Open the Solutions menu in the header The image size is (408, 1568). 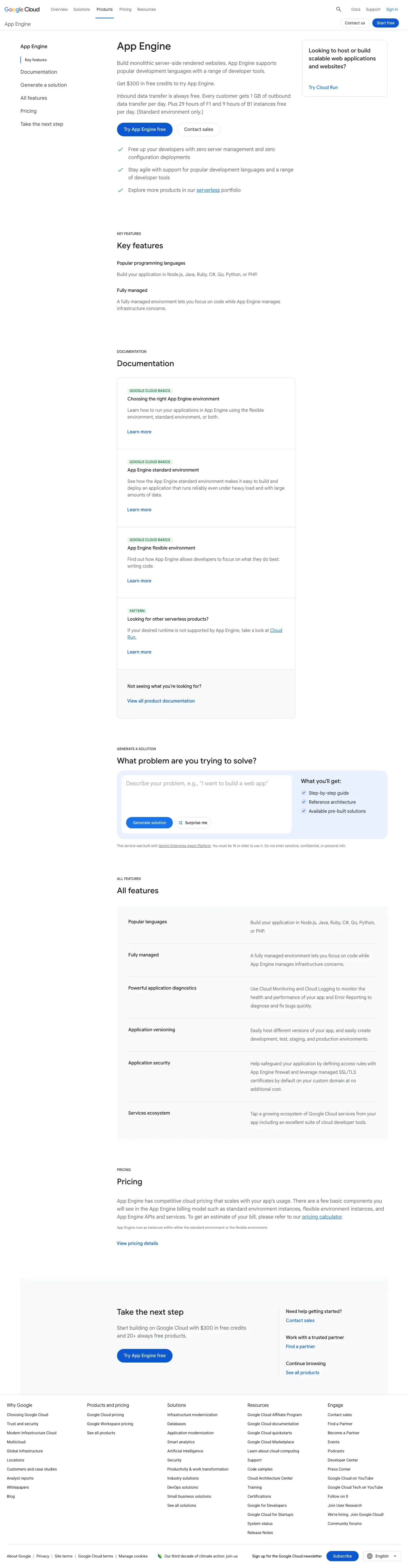tap(82, 9)
